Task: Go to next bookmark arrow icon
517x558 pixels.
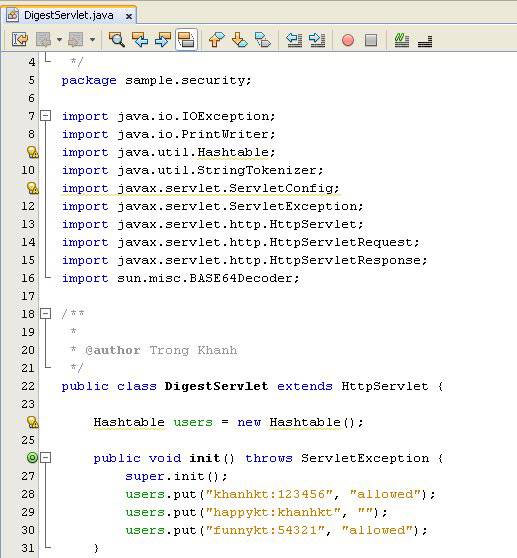Action: [240, 40]
